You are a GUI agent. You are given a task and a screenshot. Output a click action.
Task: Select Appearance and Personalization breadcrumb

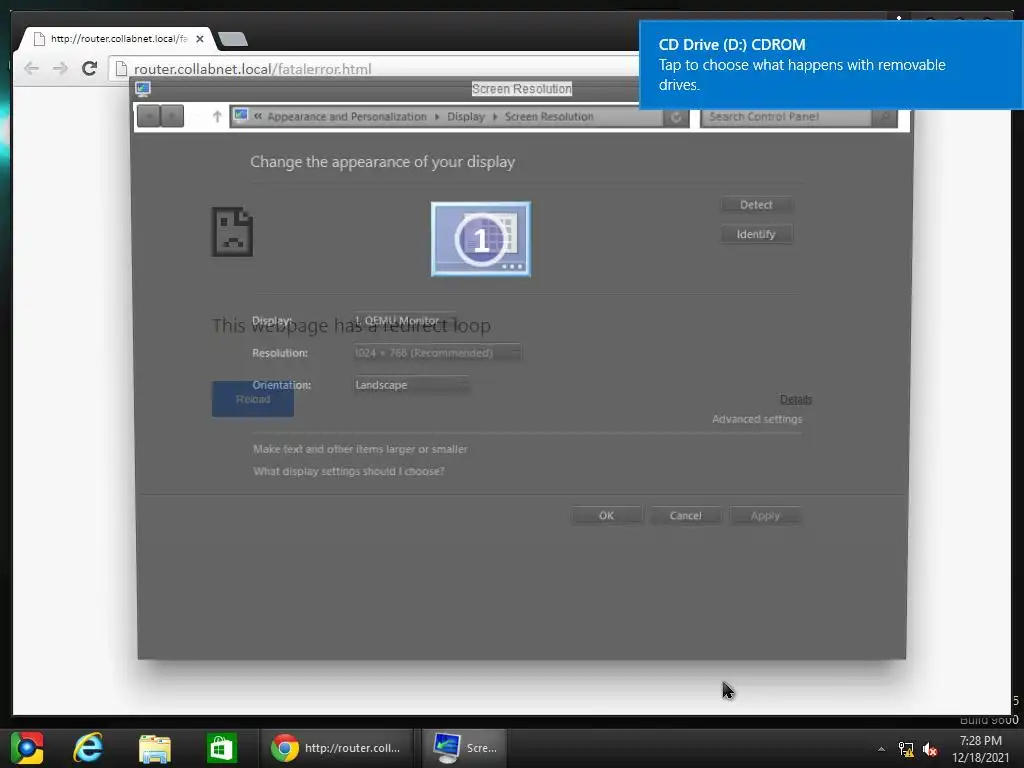pos(347,116)
